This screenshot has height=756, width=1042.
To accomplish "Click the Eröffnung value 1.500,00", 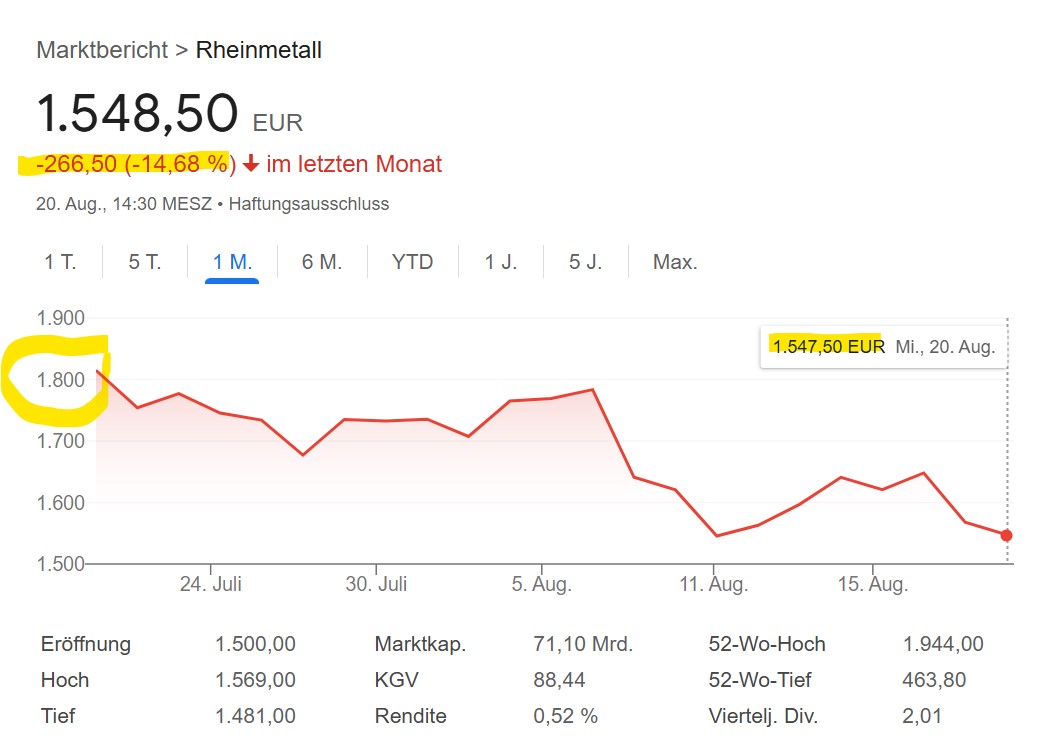I will point(255,644).
